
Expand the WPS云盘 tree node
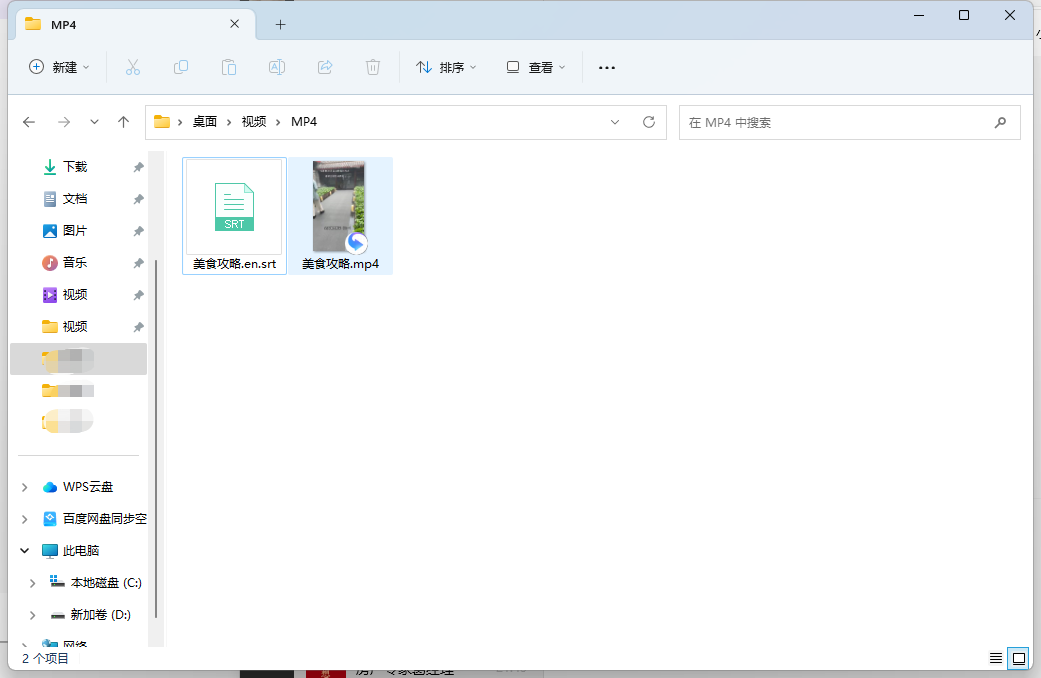tap(25, 487)
